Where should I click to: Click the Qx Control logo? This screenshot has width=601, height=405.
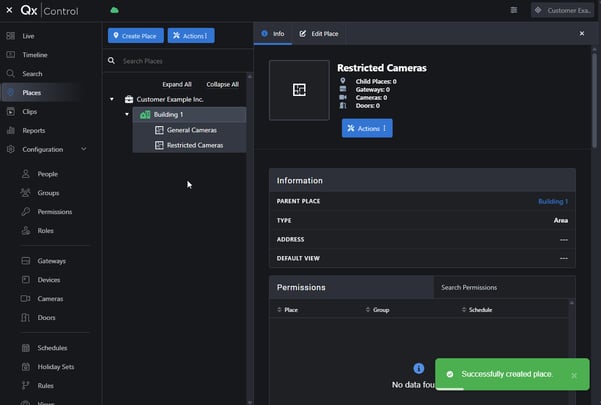49,10
